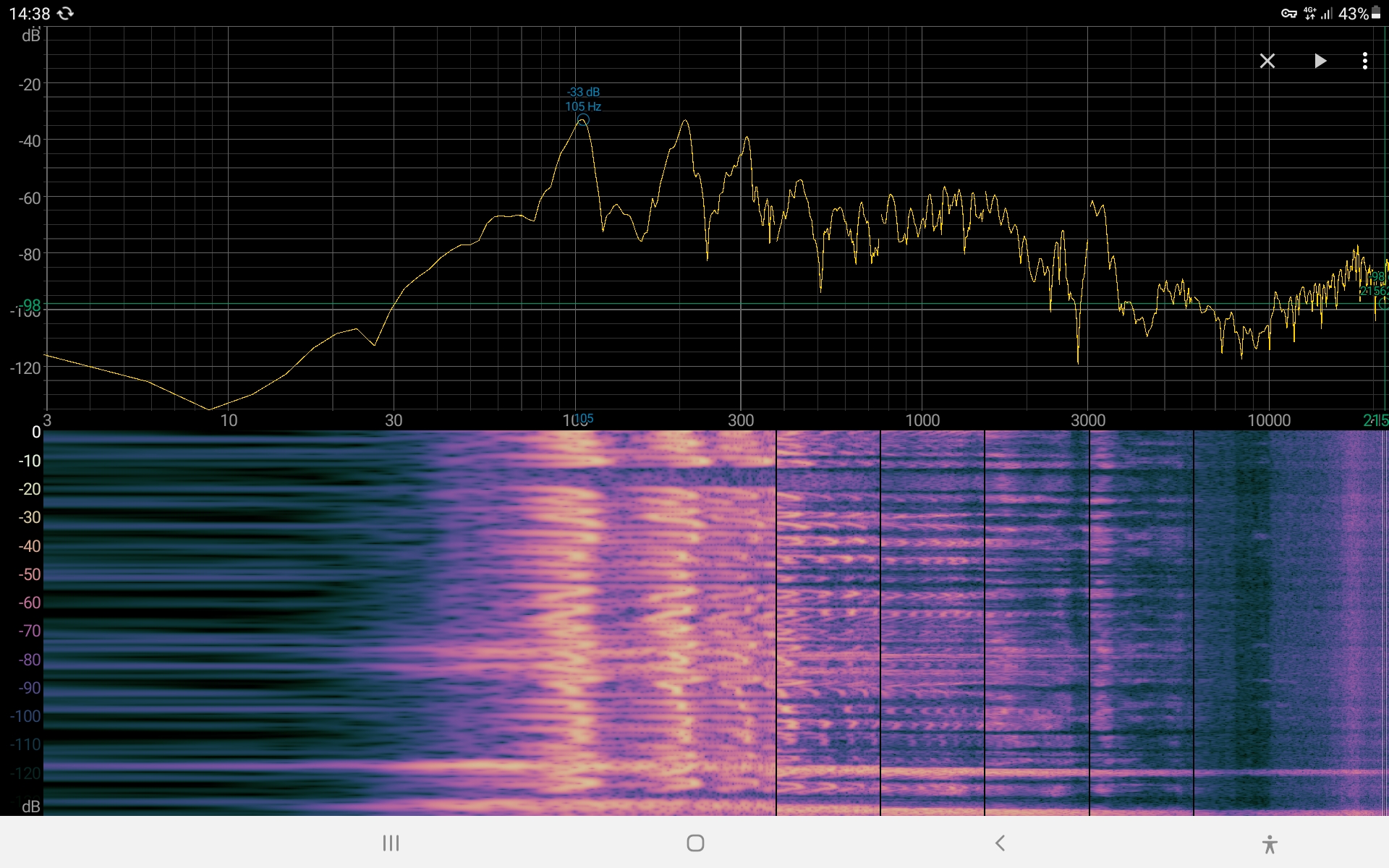Tap the -60 label on spectrogram scale
The height and width of the screenshot is (868, 1389).
click(x=30, y=603)
